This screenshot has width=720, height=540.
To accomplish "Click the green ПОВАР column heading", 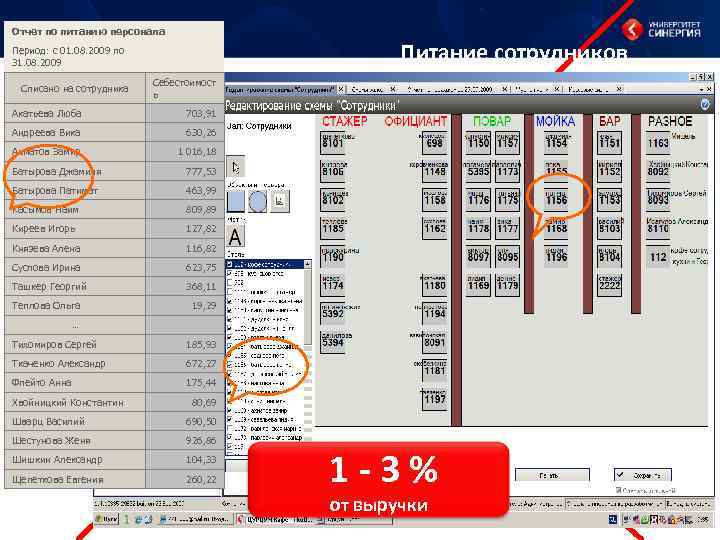I will click(x=492, y=121).
